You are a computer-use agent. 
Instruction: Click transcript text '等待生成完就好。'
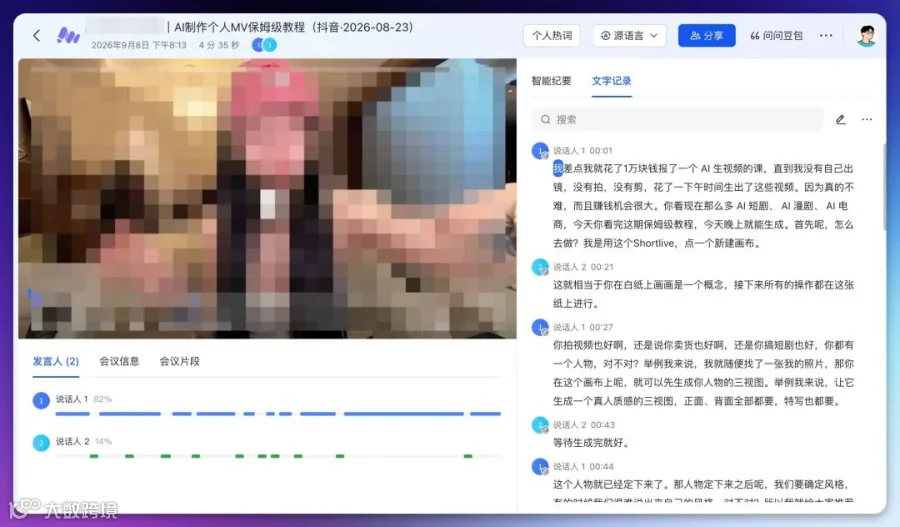pyautogui.click(x=591, y=443)
